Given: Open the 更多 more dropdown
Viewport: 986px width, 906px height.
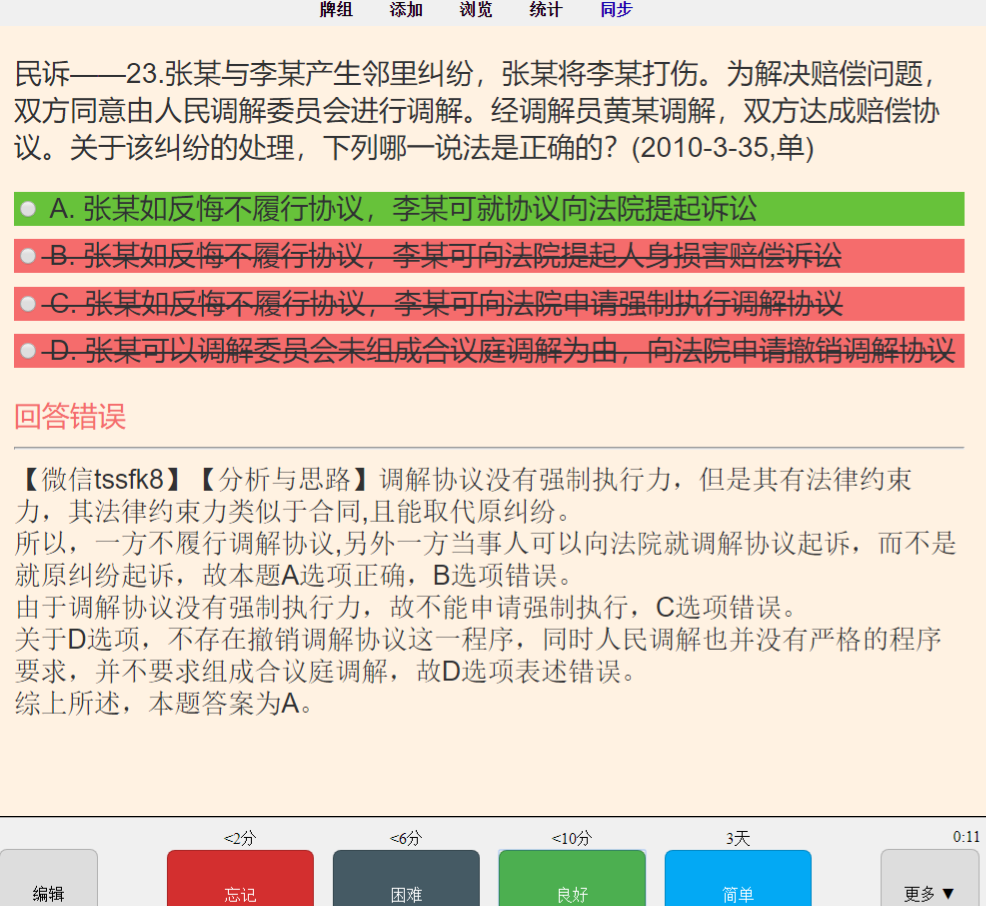Looking at the screenshot, I should 929,878.
